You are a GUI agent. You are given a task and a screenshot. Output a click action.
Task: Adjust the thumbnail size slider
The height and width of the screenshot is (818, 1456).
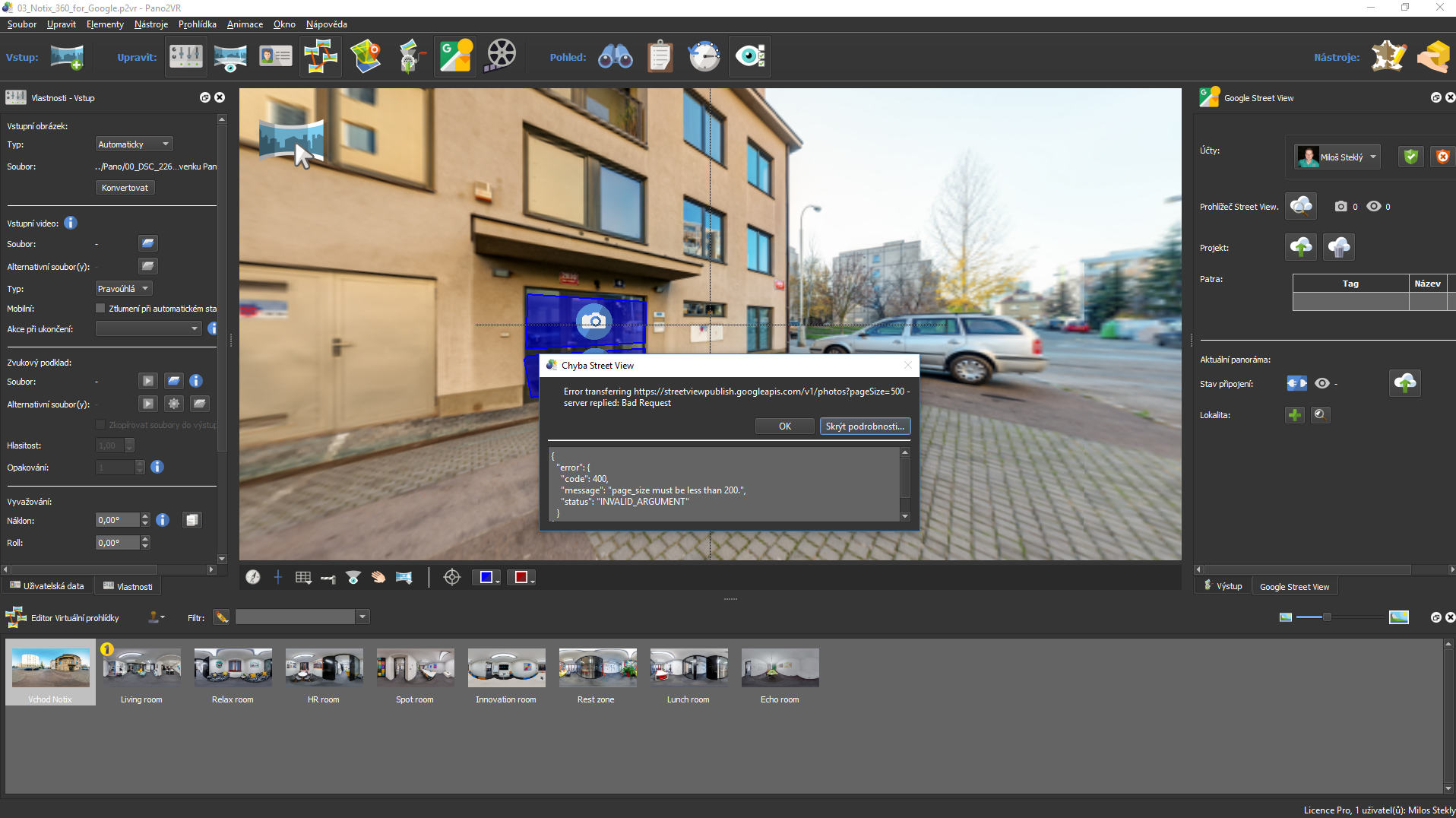click(x=1327, y=617)
